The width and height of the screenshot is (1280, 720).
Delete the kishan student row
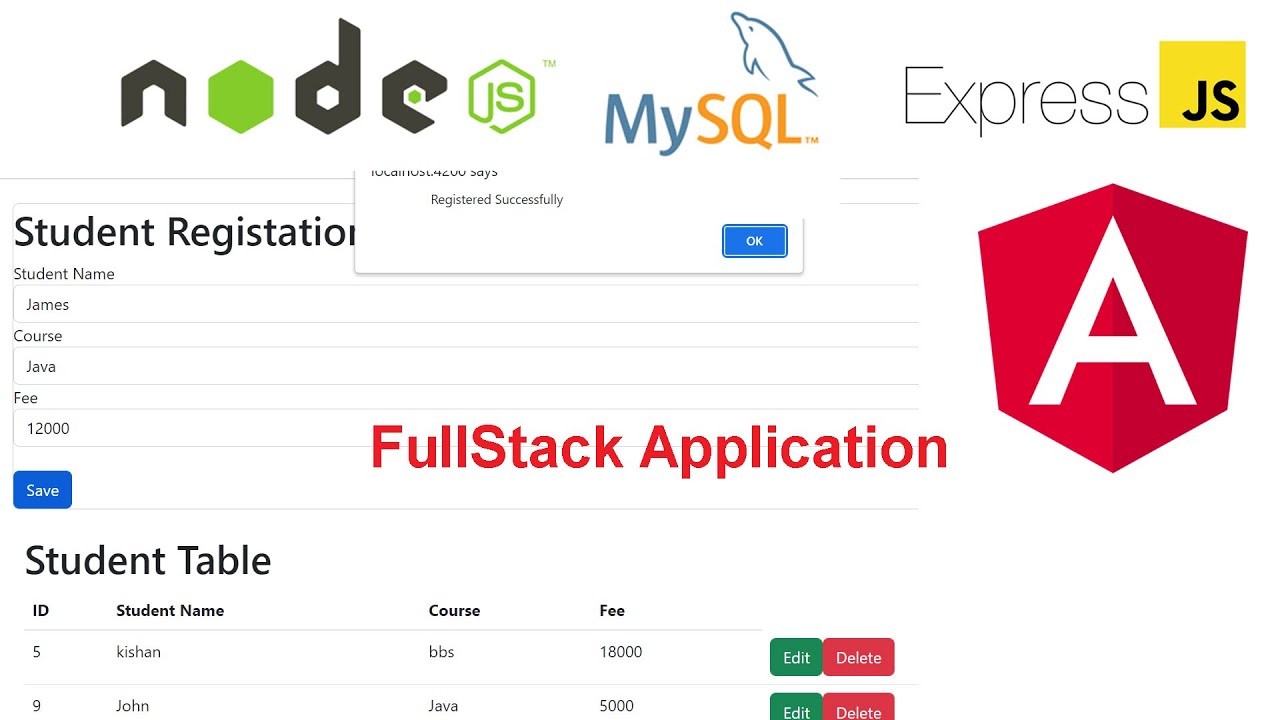coord(858,657)
